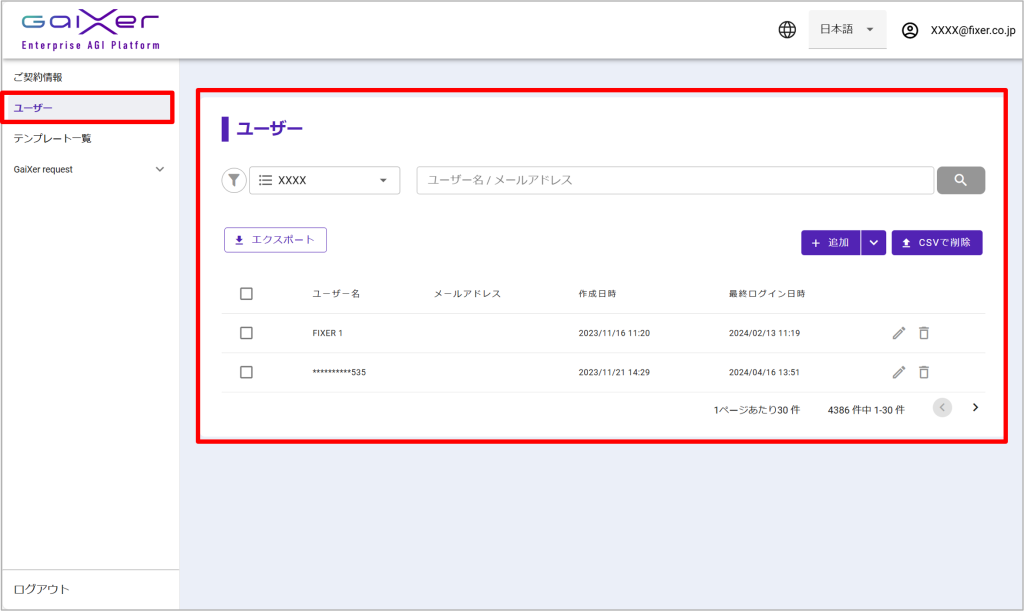The image size is (1024, 611).
Task: Open the XXXX tenant dropdown
Action: [x=324, y=180]
